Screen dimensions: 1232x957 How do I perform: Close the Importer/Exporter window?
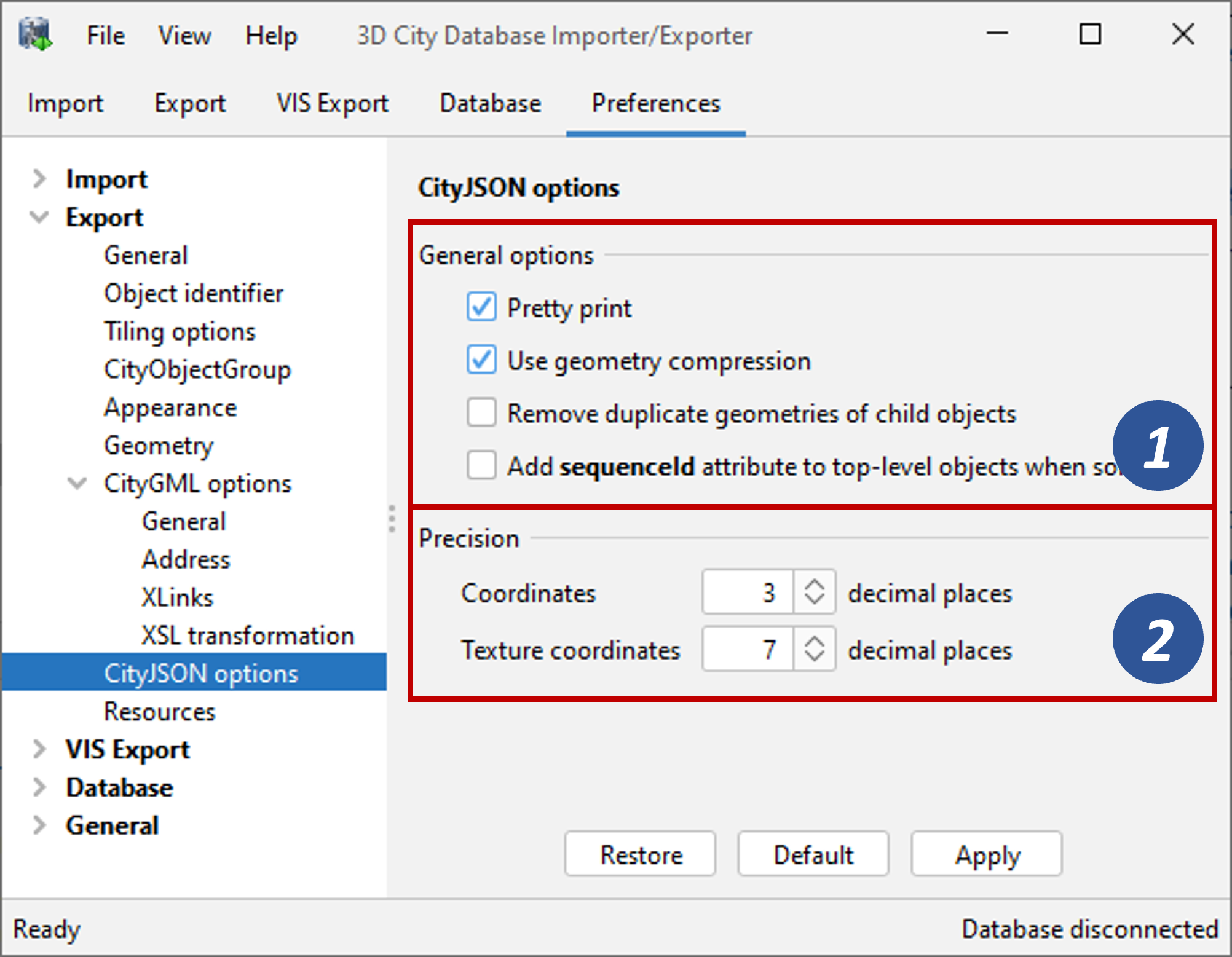(1183, 34)
